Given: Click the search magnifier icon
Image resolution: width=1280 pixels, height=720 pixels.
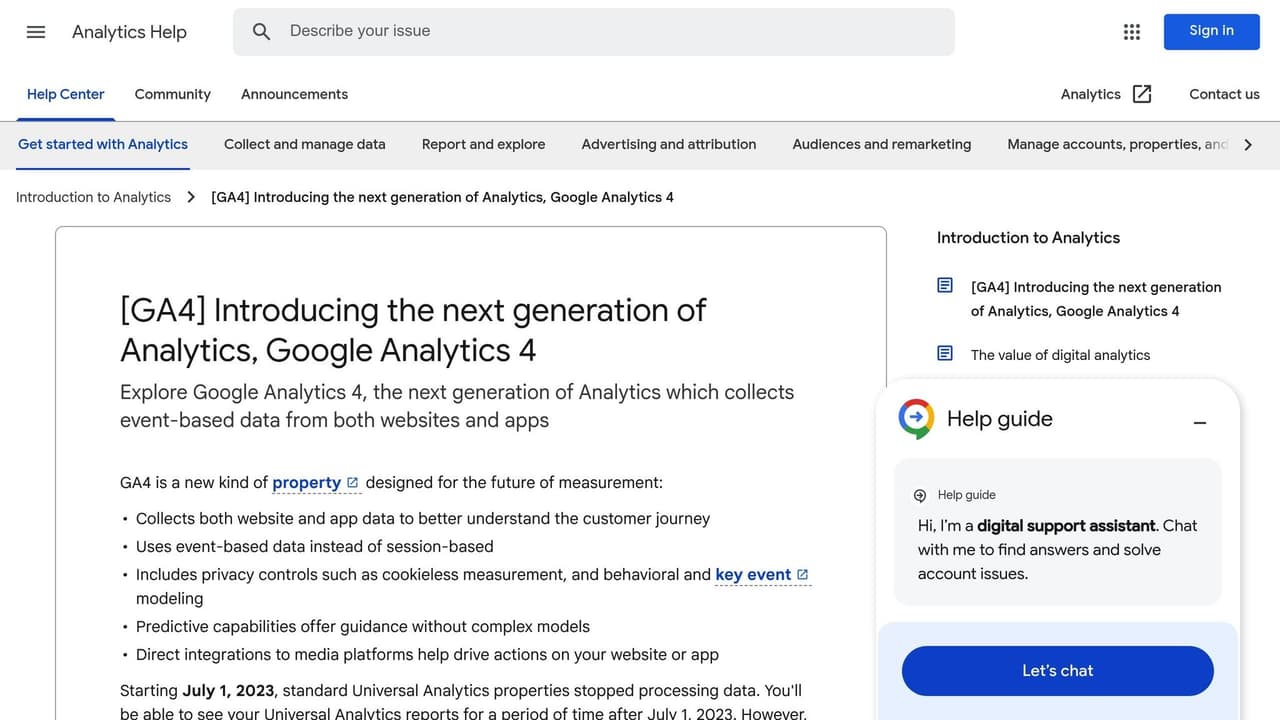Looking at the screenshot, I should 261,32.
